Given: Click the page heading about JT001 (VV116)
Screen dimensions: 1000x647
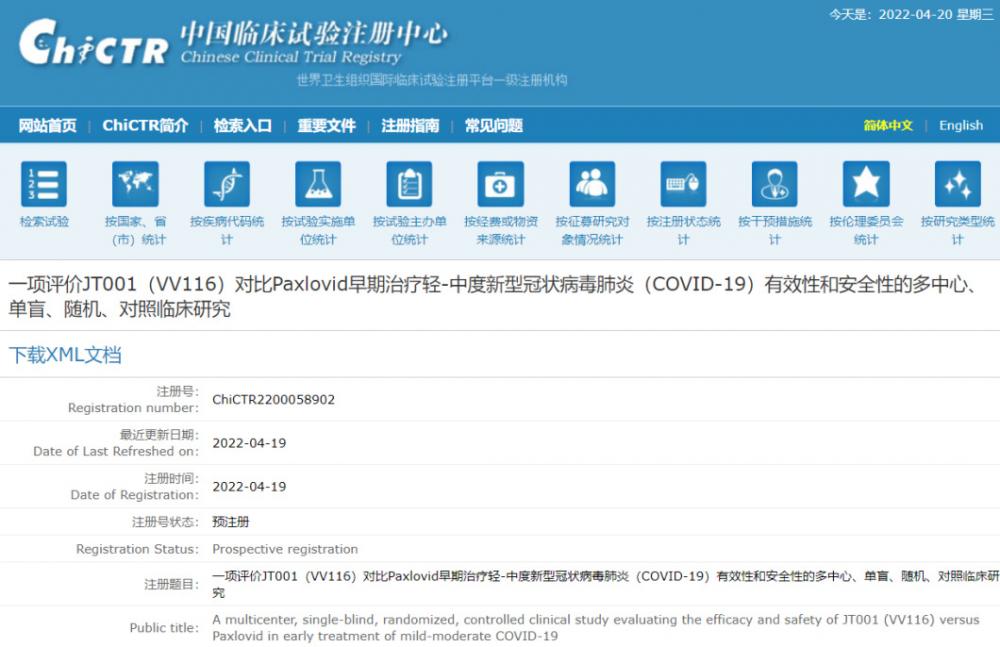Looking at the screenshot, I should [492, 296].
